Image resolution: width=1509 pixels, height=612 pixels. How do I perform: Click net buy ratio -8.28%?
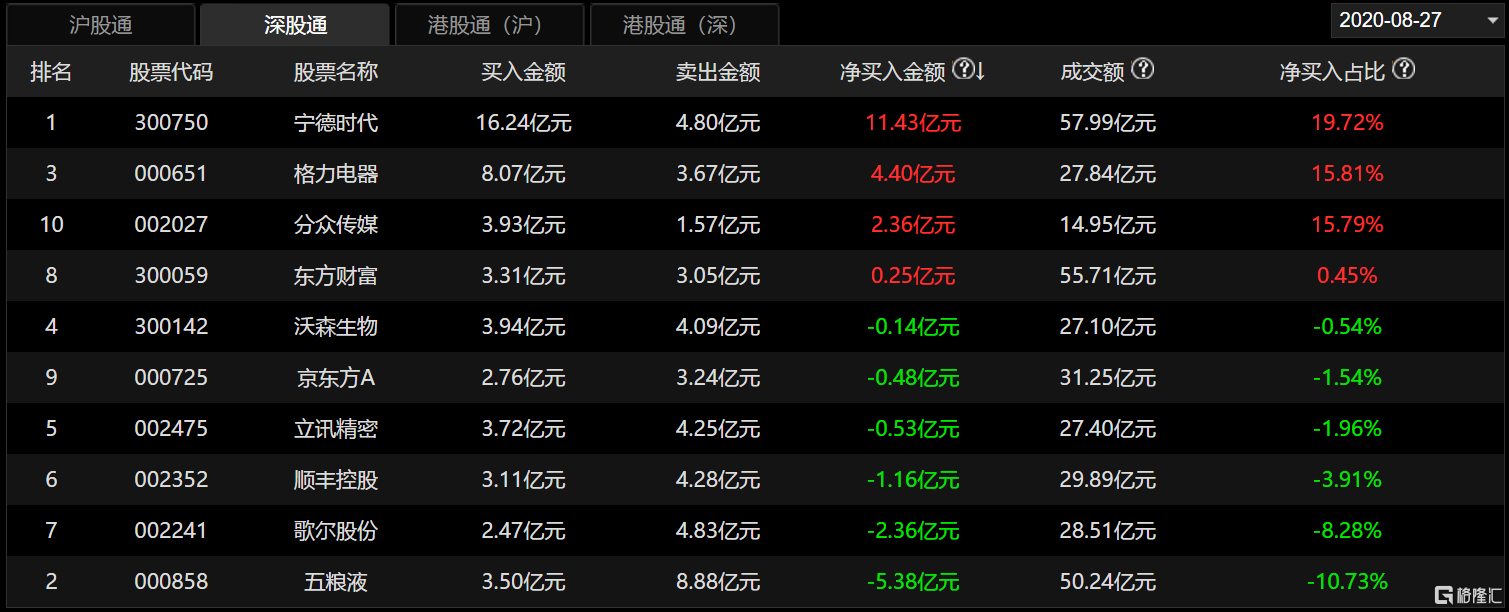tap(1347, 530)
